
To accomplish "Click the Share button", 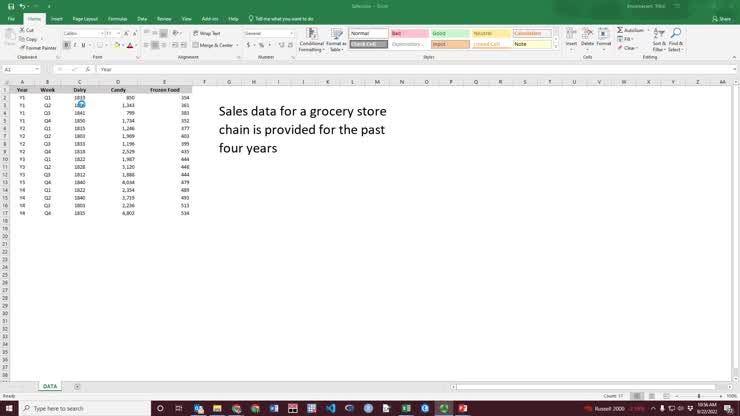I will coord(722,18).
